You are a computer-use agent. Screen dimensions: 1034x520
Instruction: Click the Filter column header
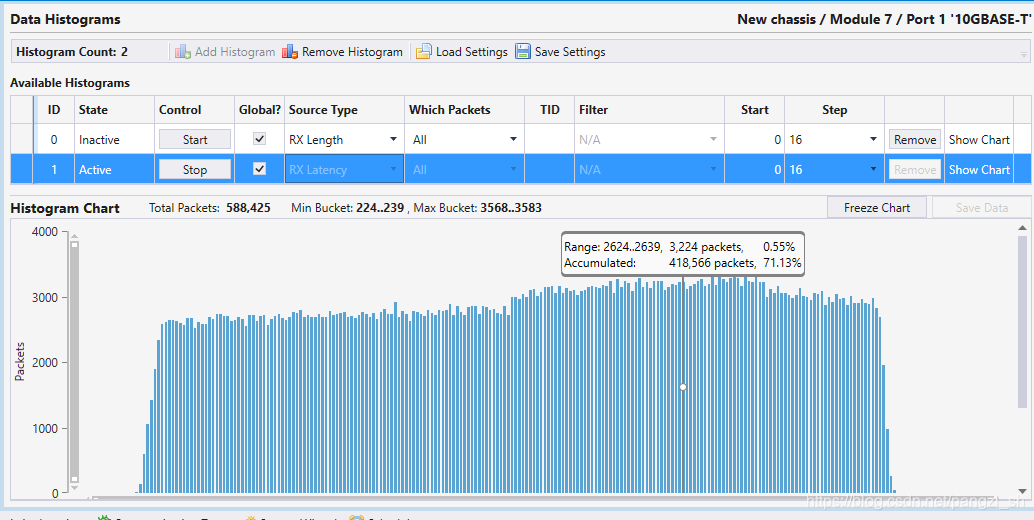point(650,109)
